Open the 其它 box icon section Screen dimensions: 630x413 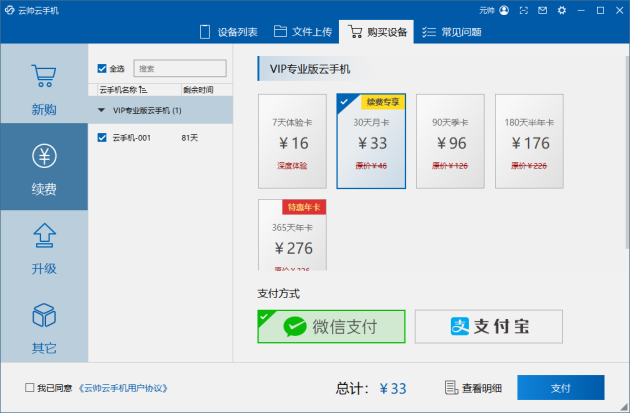pos(44,327)
